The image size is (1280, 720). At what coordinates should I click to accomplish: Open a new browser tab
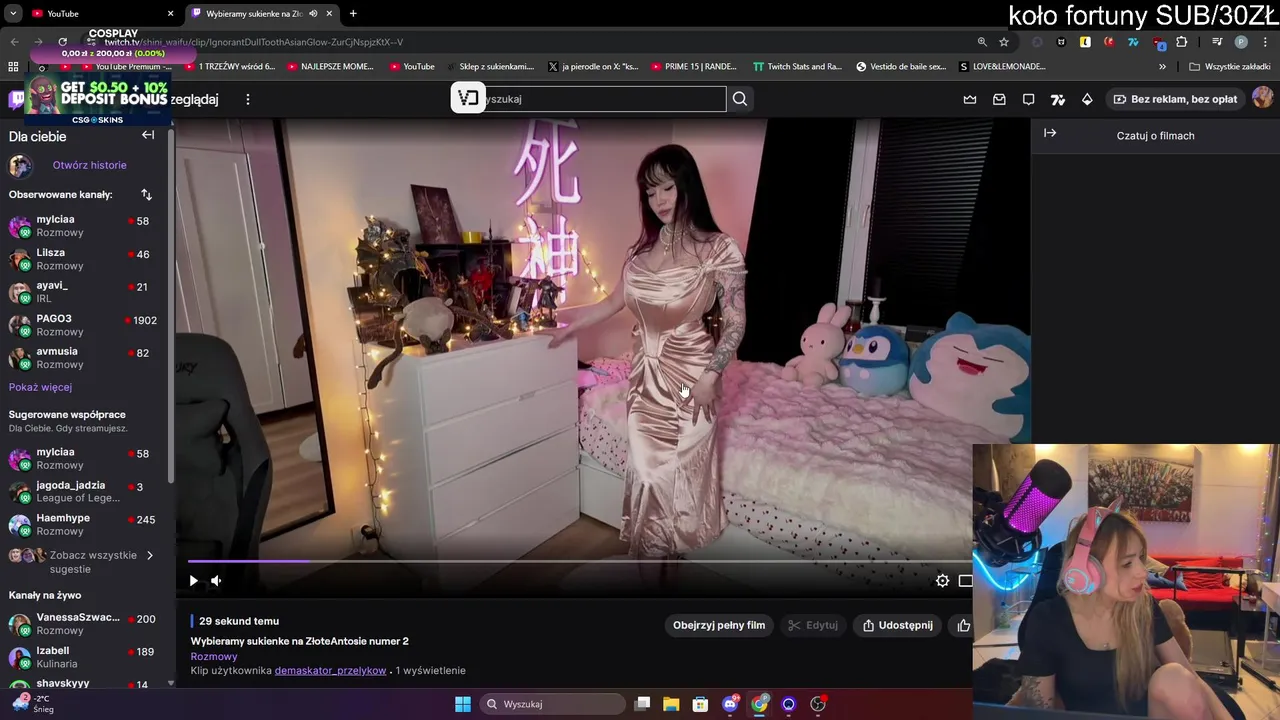tap(353, 13)
